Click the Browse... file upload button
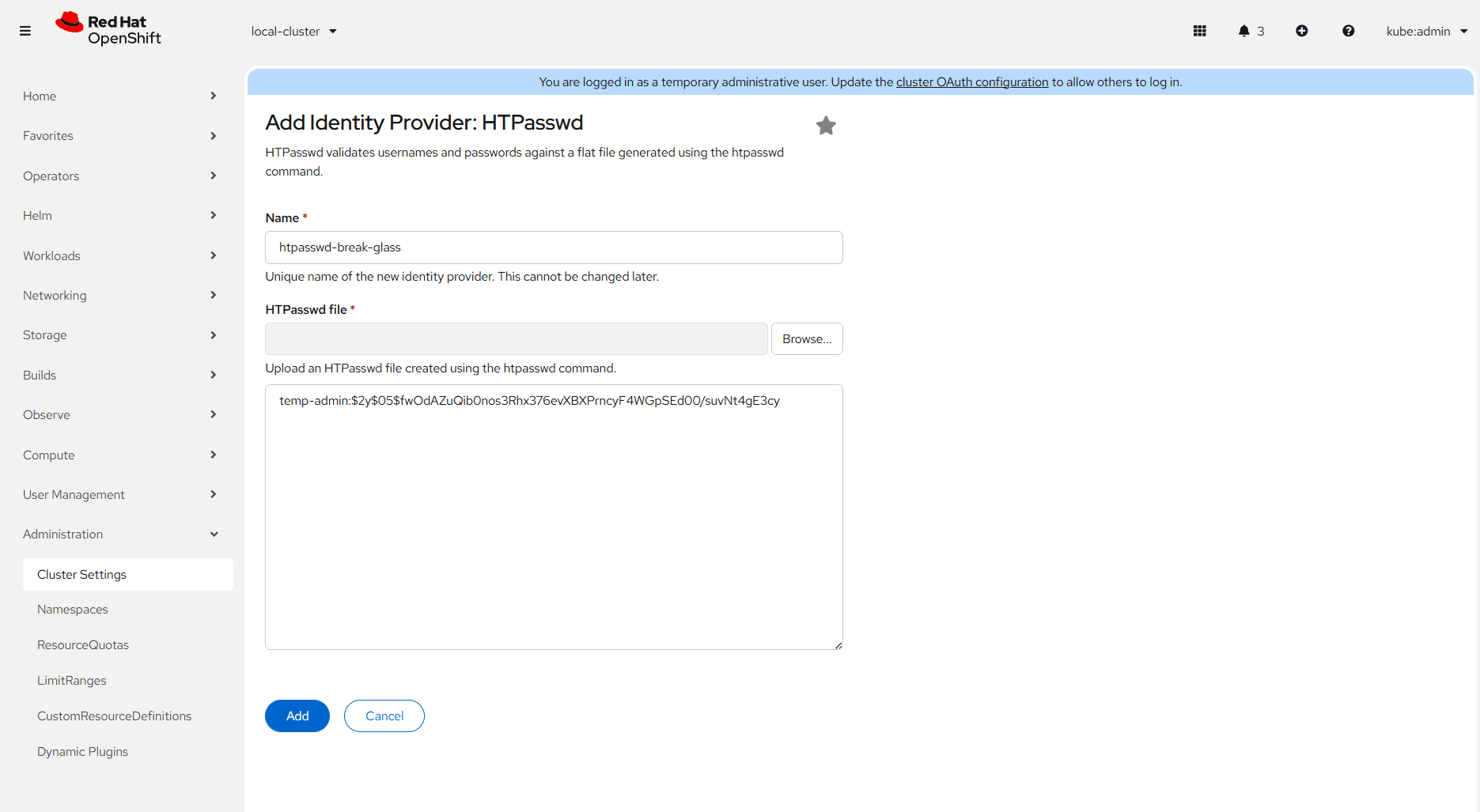The width and height of the screenshot is (1480, 812). pyautogui.click(x=807, y=339)
